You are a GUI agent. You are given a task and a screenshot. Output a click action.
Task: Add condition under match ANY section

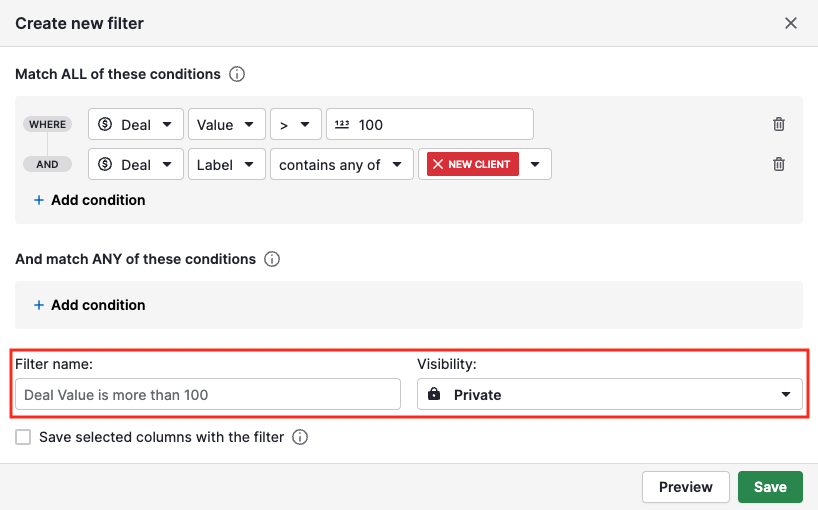coord(89,305)
